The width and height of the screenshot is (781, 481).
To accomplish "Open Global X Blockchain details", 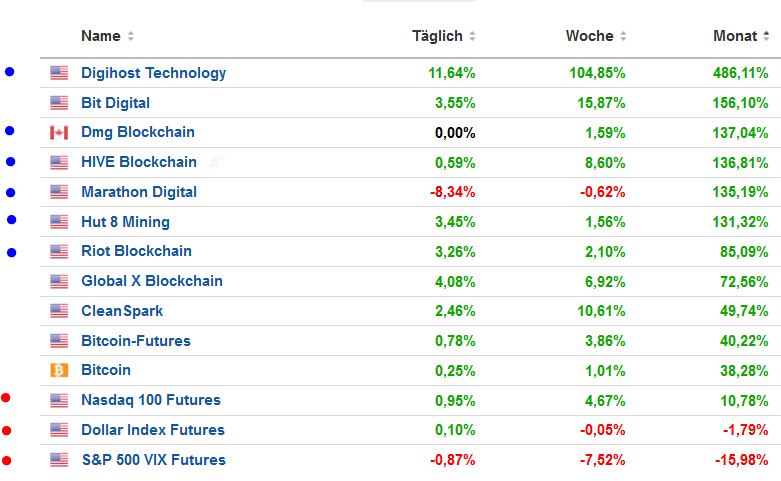I will point(152,281).
